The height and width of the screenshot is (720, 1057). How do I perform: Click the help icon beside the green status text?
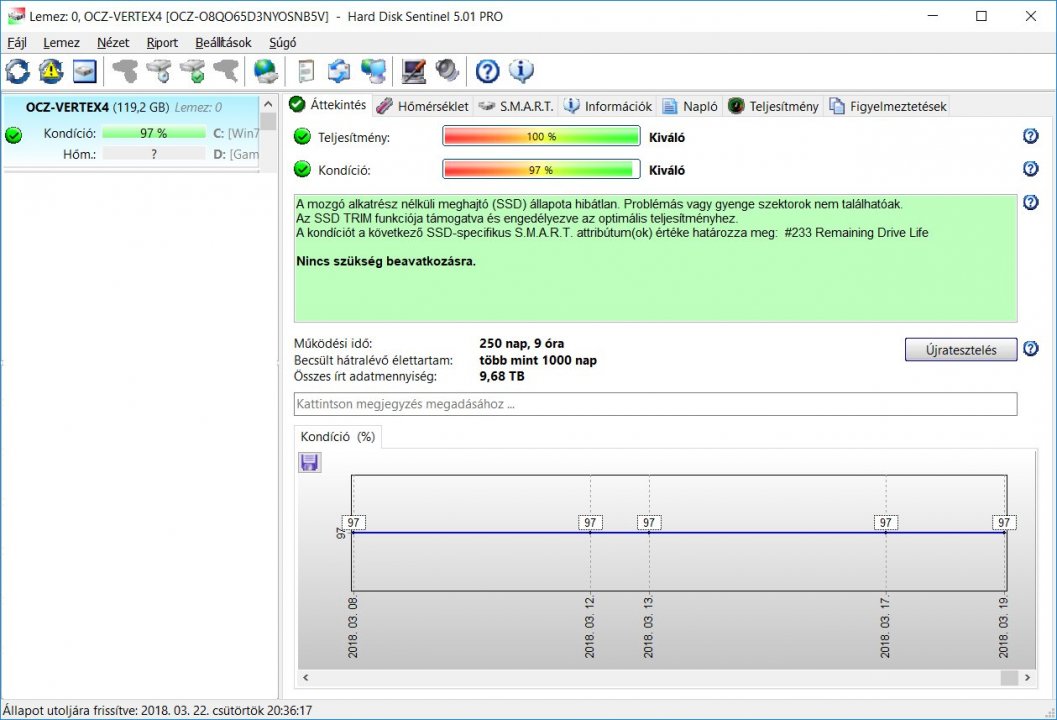click(1031, 202)
